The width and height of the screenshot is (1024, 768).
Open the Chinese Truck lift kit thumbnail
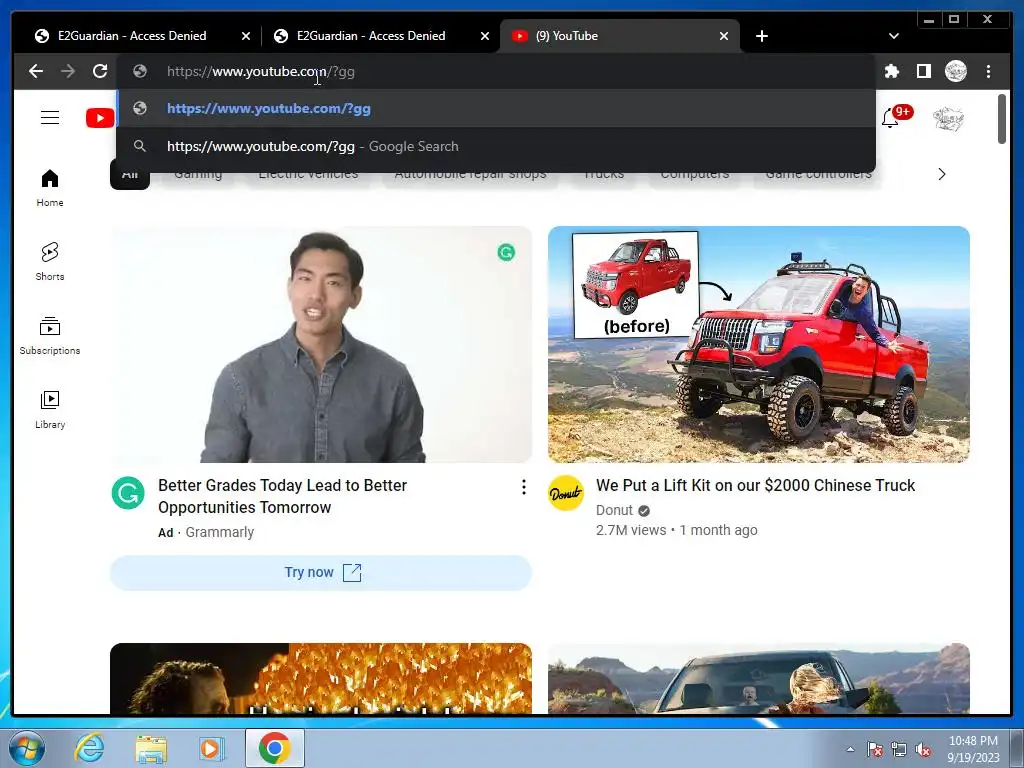click(x=759, y=344)
